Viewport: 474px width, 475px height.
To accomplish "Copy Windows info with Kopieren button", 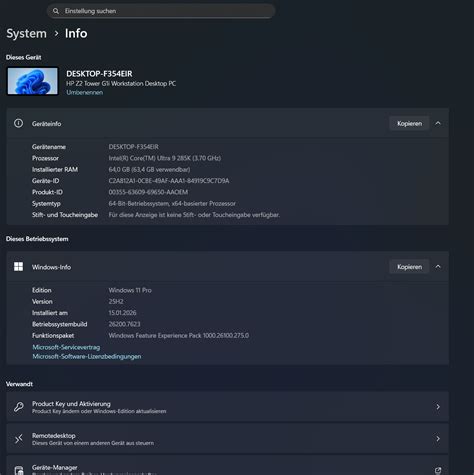I will click(x=409, y=267).
